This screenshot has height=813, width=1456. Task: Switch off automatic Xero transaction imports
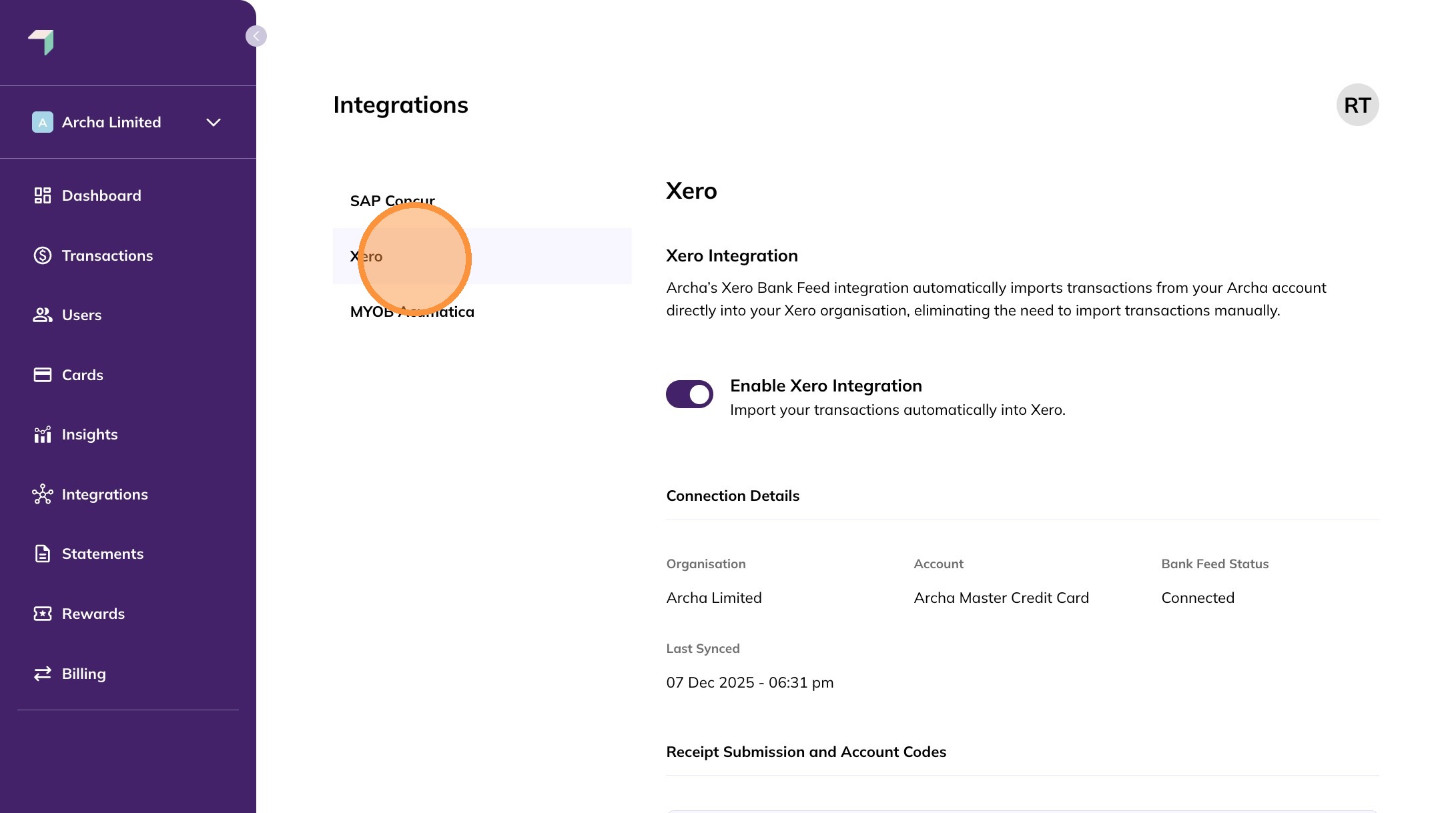(x=689, y=393)
